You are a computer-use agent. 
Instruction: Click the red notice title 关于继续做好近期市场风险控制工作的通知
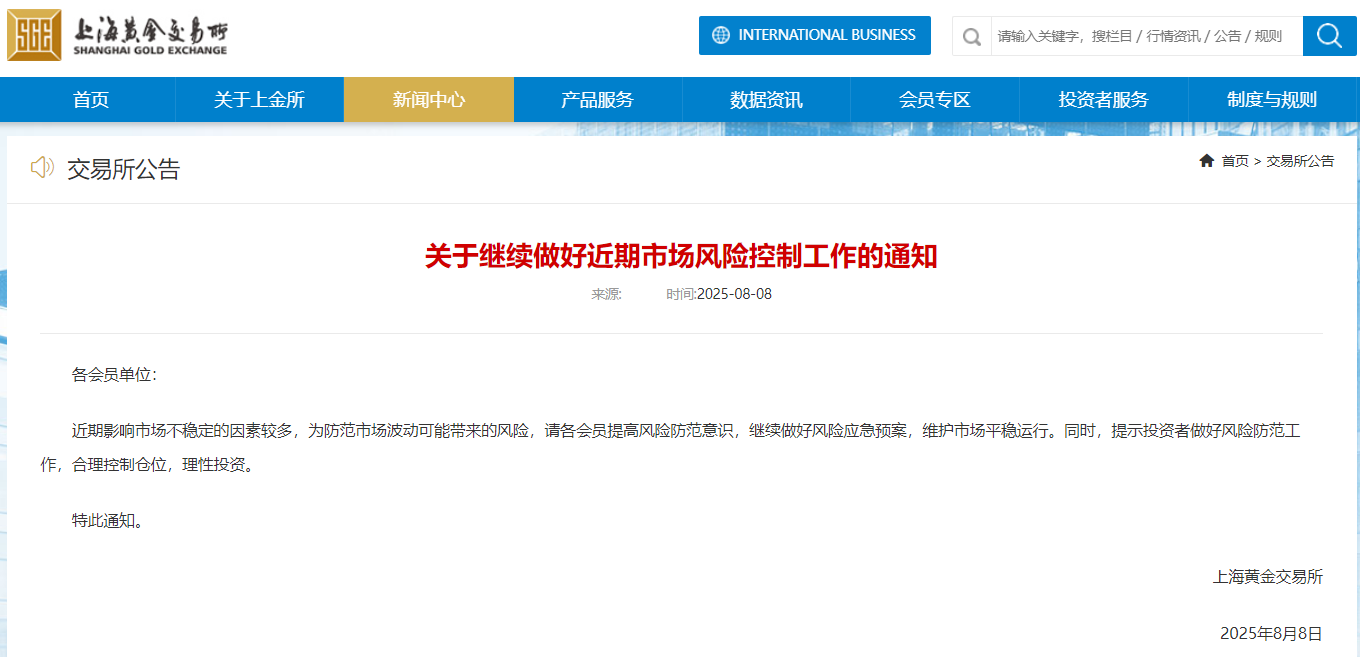[x=681, y=256]
